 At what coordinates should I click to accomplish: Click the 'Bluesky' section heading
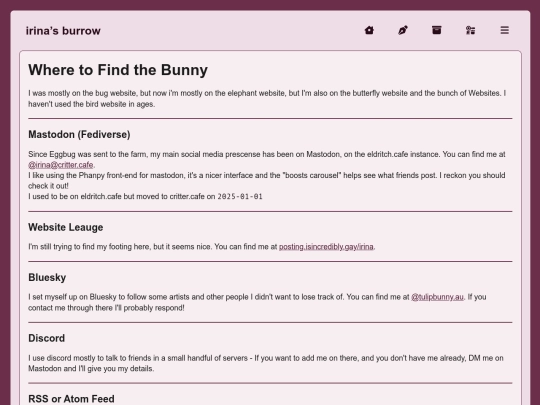[47, 278]
